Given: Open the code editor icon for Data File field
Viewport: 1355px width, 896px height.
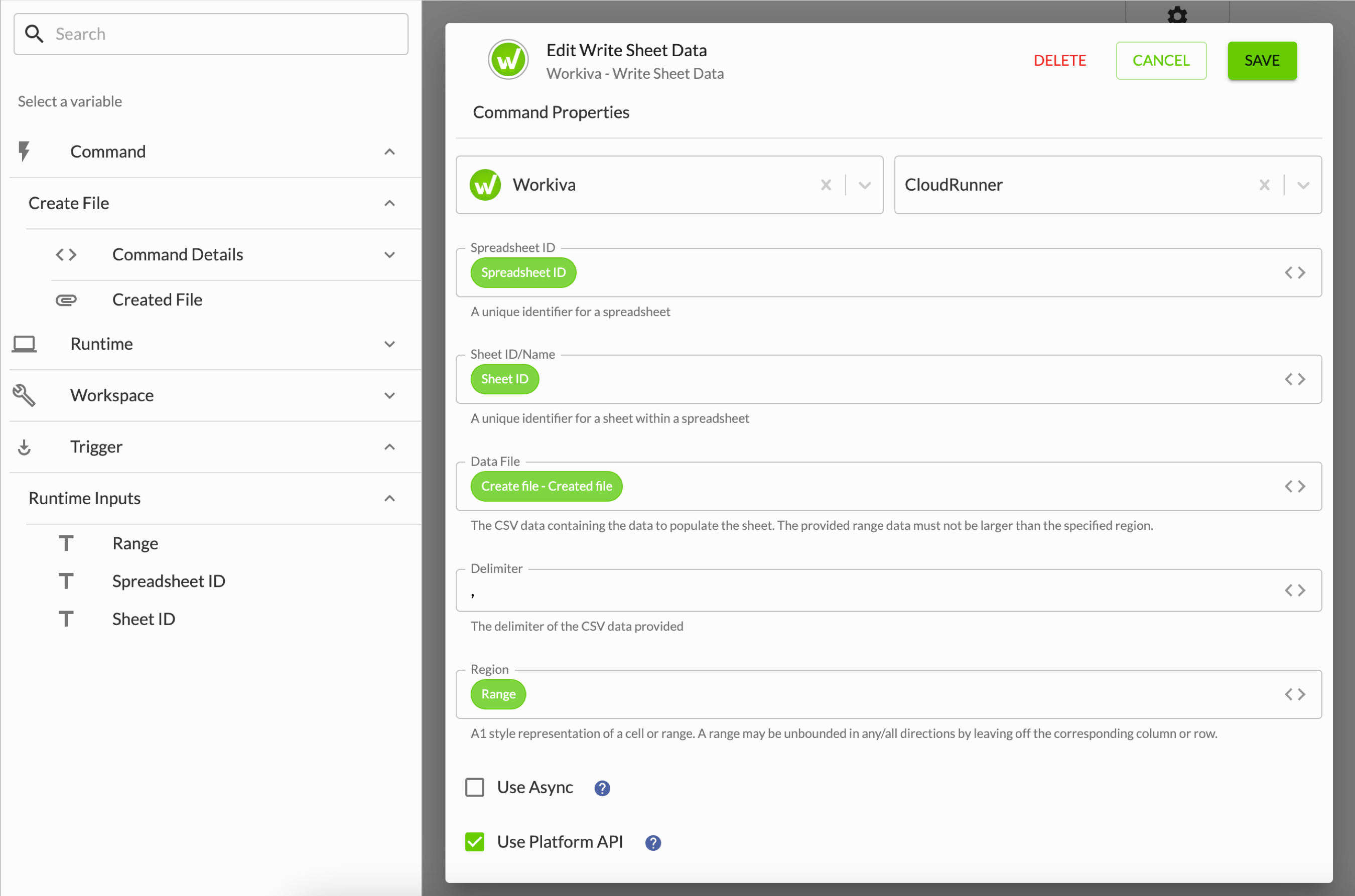Looking at the screenshot, I should (1295, 486).
